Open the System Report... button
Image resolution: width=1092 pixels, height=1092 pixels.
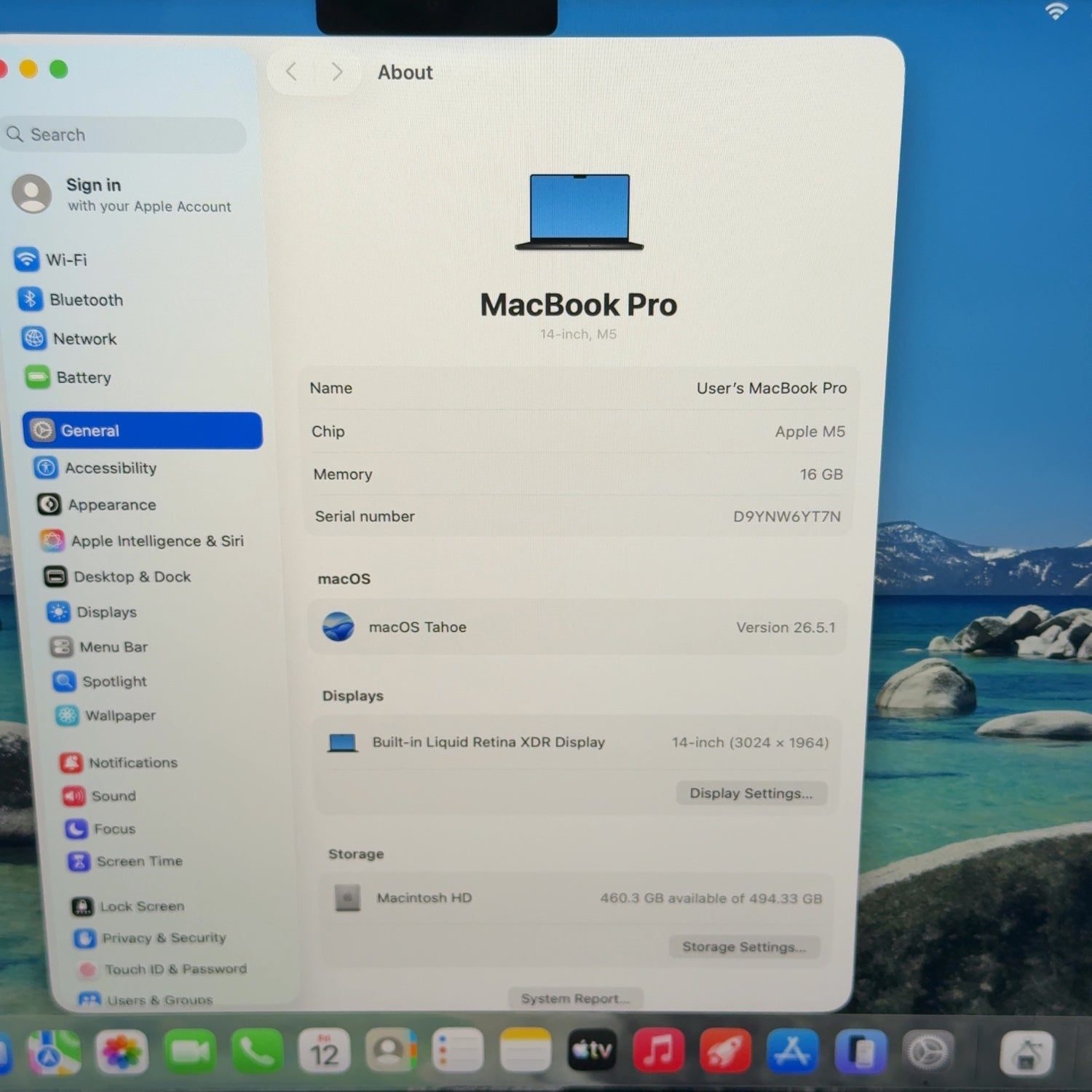(575, 998)
